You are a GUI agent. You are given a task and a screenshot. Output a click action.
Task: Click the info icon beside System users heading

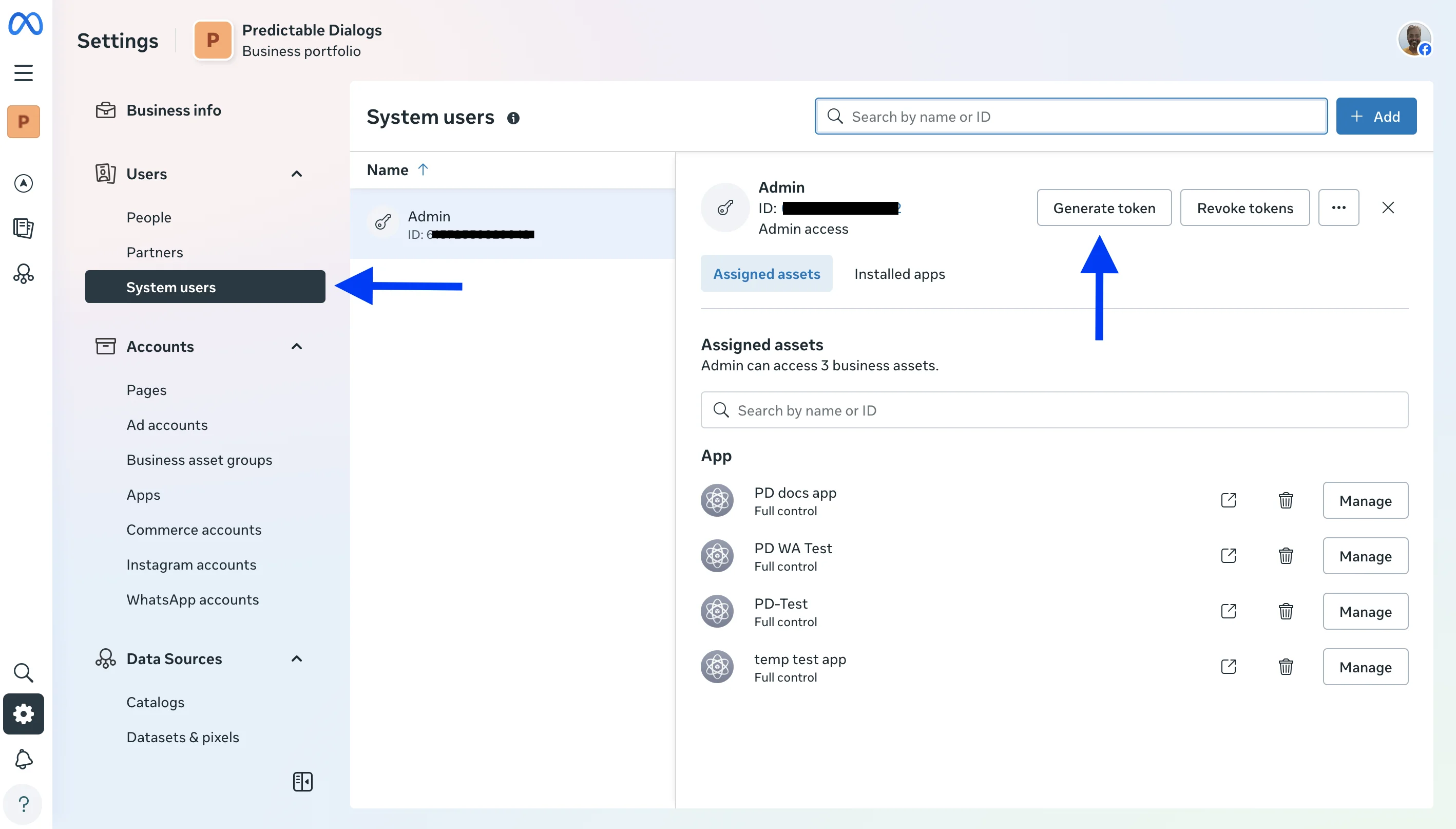(x=514, y=118)
